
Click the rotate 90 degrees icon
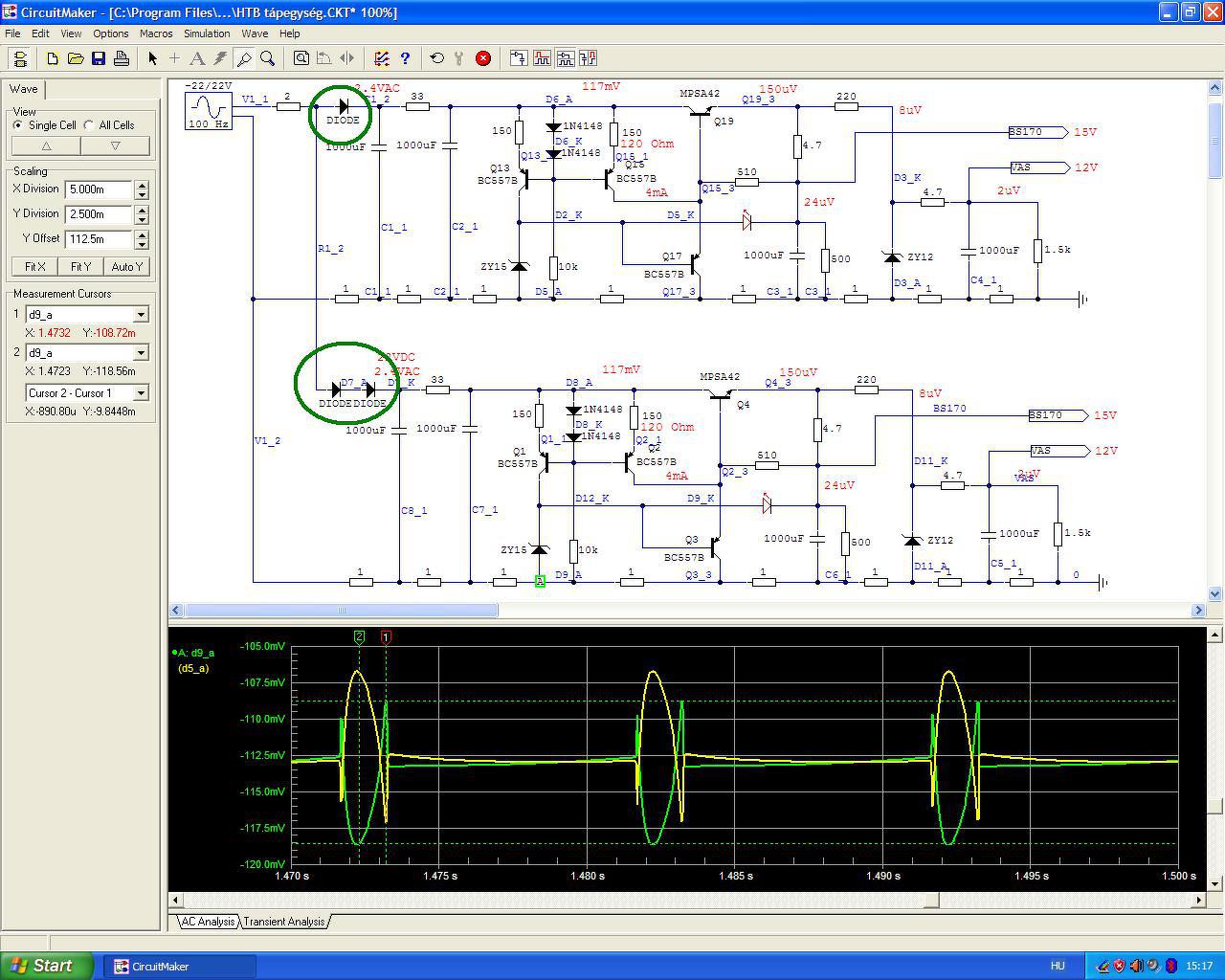coord(323,58)
